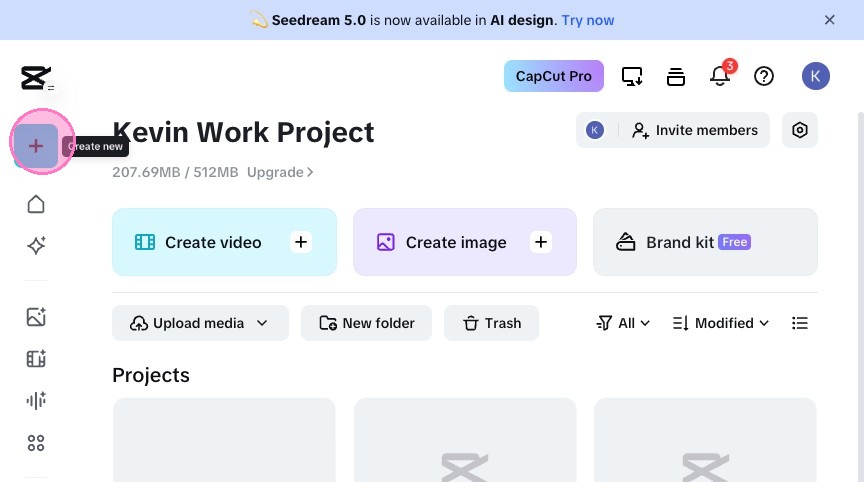Click the Create new plus button

36,146
